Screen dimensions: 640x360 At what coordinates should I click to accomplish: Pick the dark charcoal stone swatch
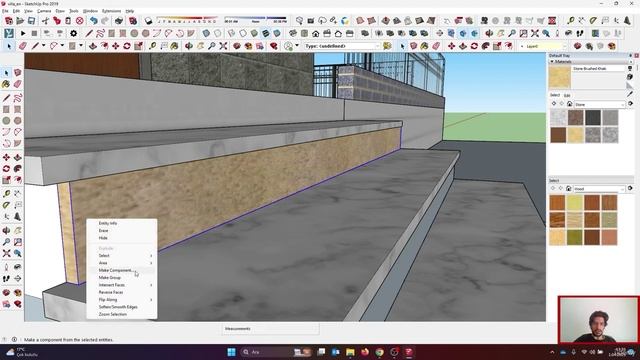click(x=593, y=118)
